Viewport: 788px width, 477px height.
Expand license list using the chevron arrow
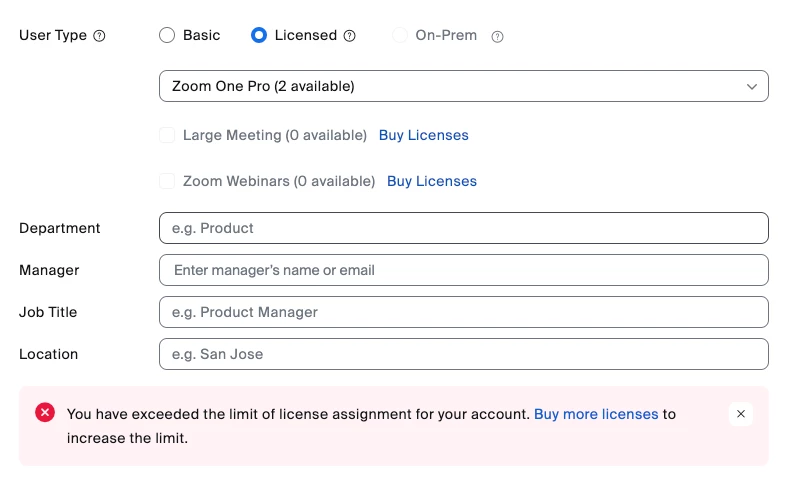[752, 87]
